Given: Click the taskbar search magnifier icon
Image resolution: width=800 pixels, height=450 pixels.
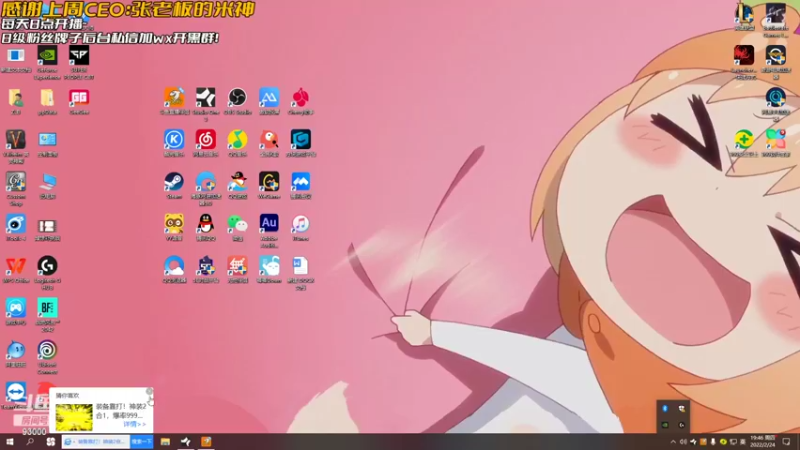Looking at the screenshot, I should [x=30, y=442].
